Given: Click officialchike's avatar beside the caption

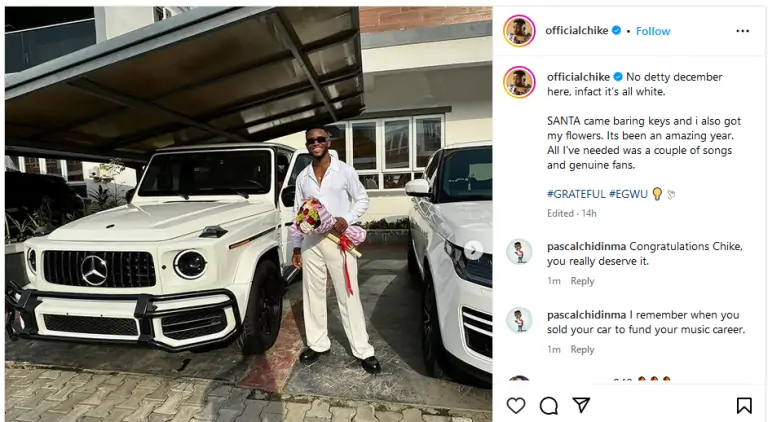Looking at the screenshot, I should coord(519,82).
